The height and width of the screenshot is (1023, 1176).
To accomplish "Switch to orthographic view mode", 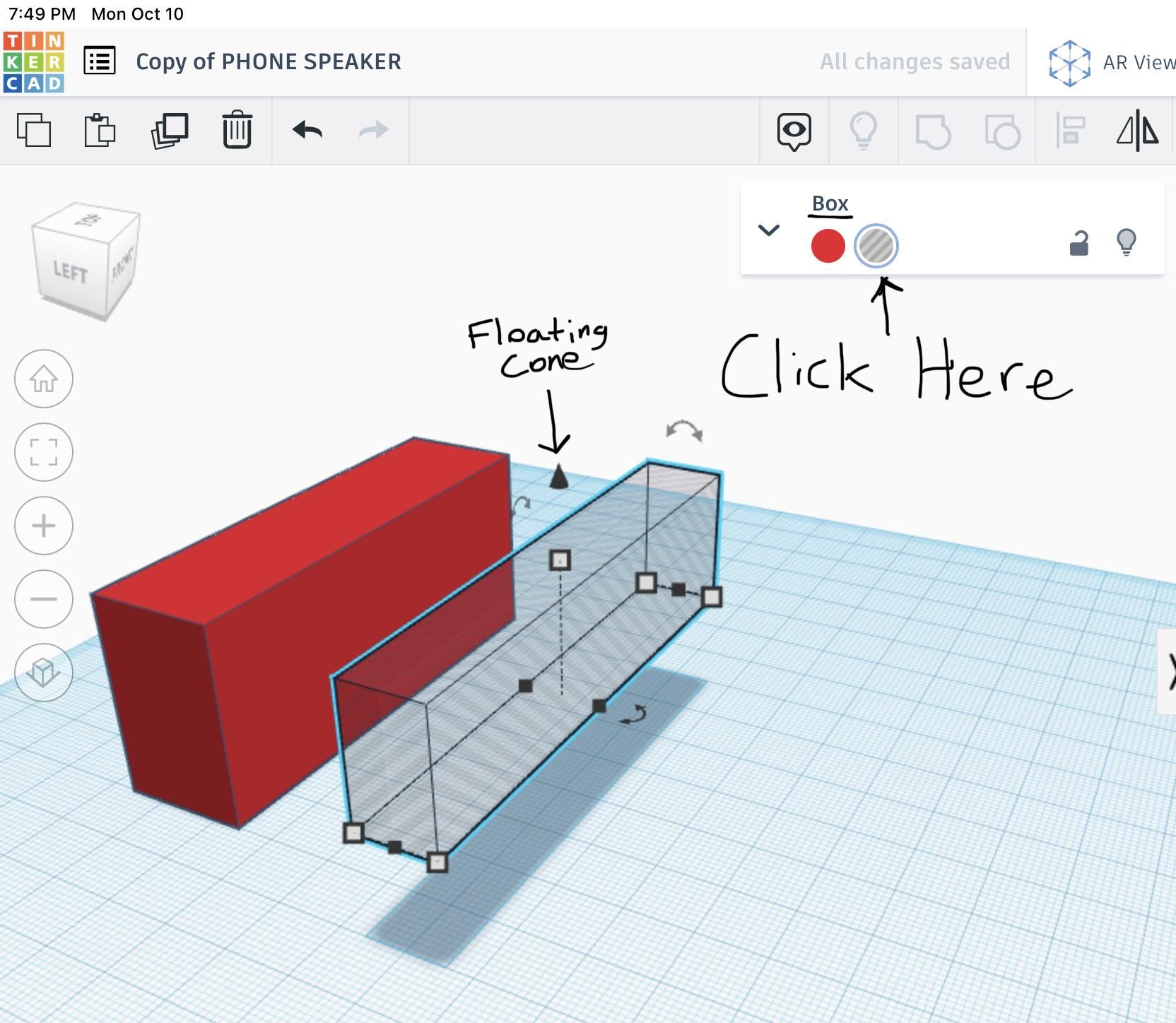I will point(44,673).
